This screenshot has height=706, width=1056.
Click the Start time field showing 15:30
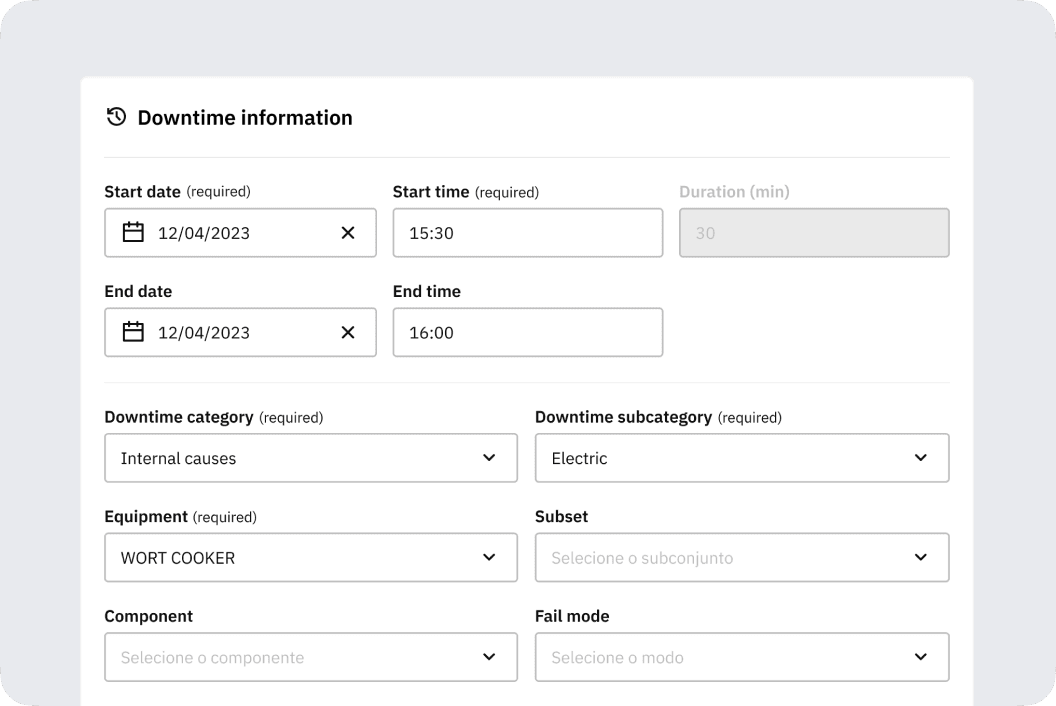click(x=527, y=233)
